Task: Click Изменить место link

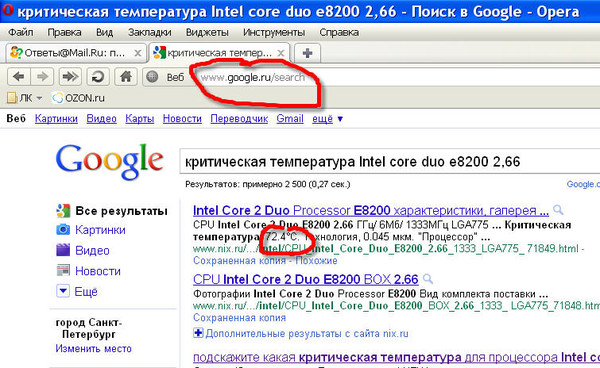Action: point(93,348)
